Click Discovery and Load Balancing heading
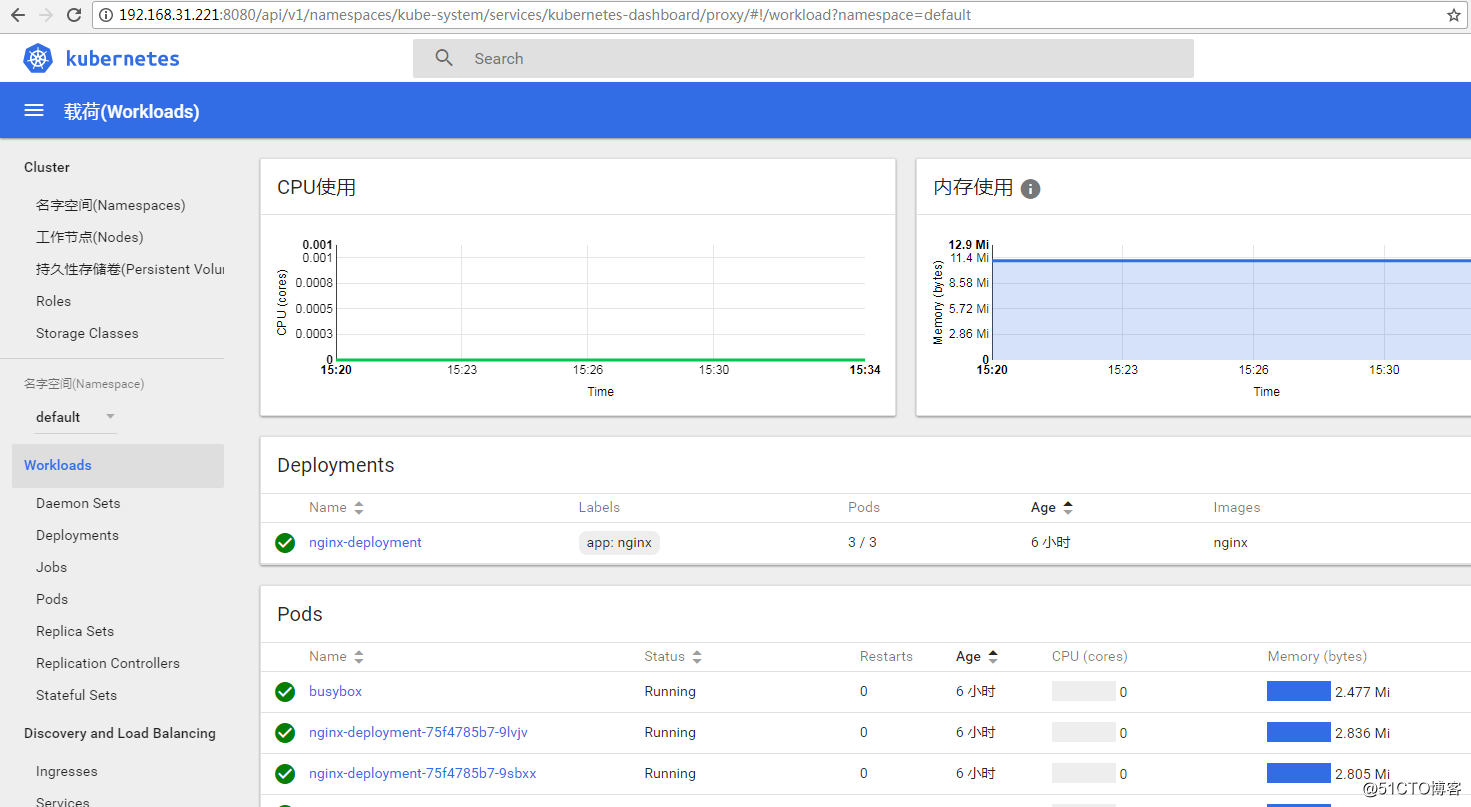 tap(120, 733)
